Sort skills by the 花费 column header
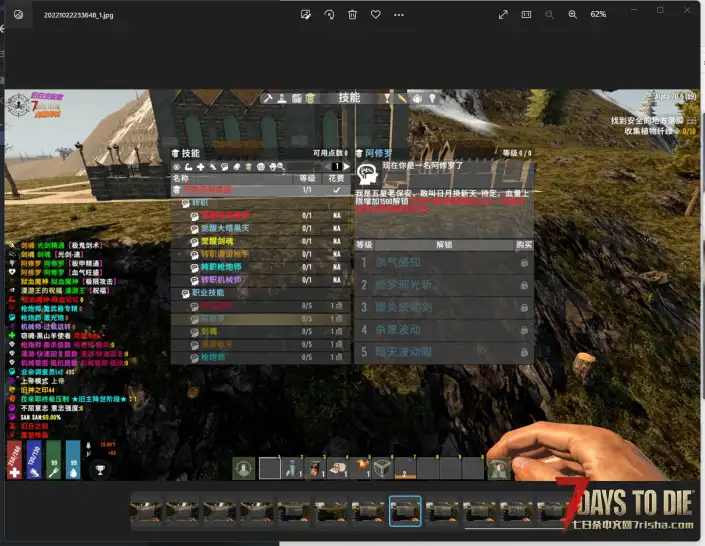 [336, 179]
